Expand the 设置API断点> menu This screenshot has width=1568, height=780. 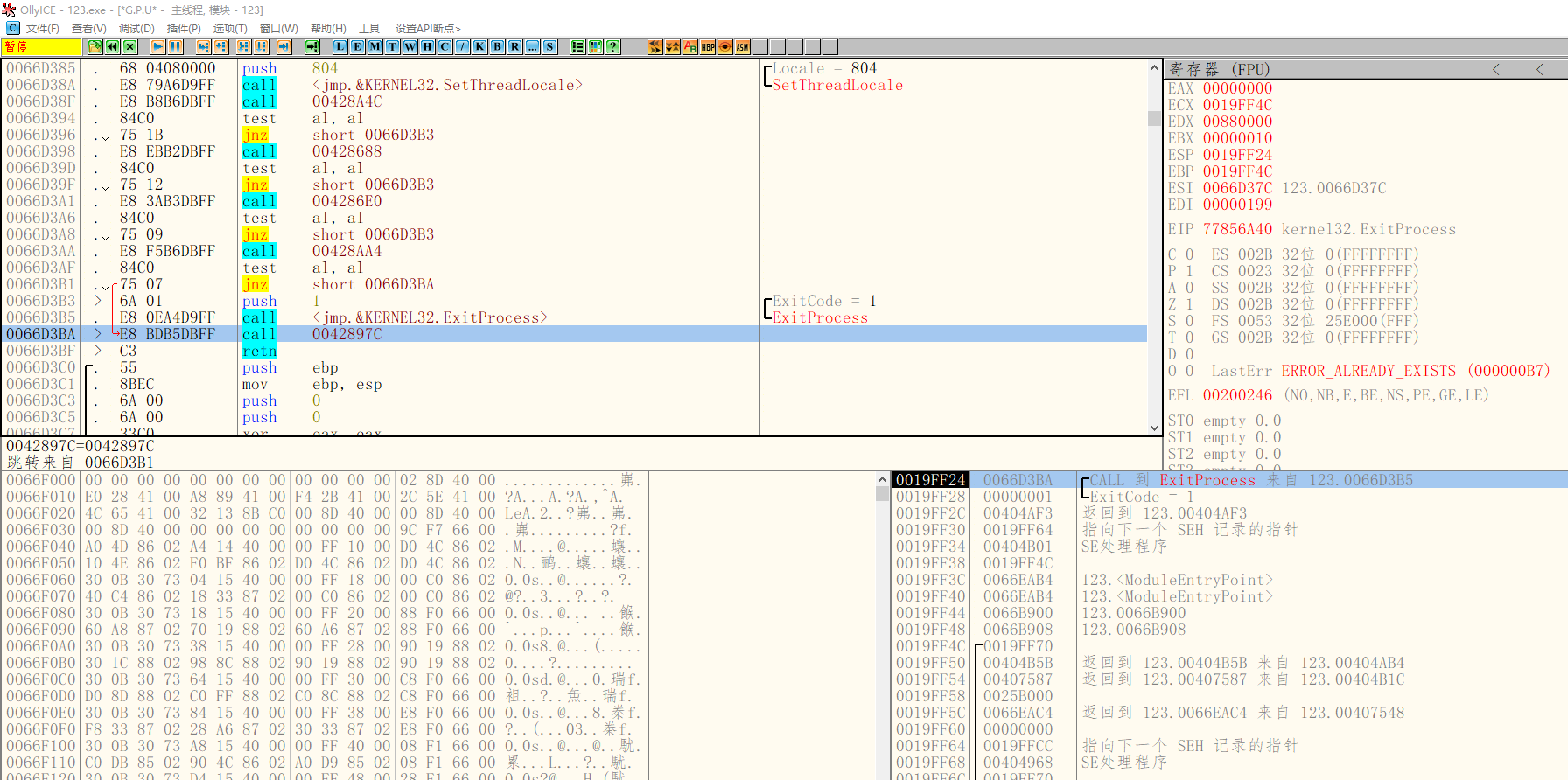[427, 29]
